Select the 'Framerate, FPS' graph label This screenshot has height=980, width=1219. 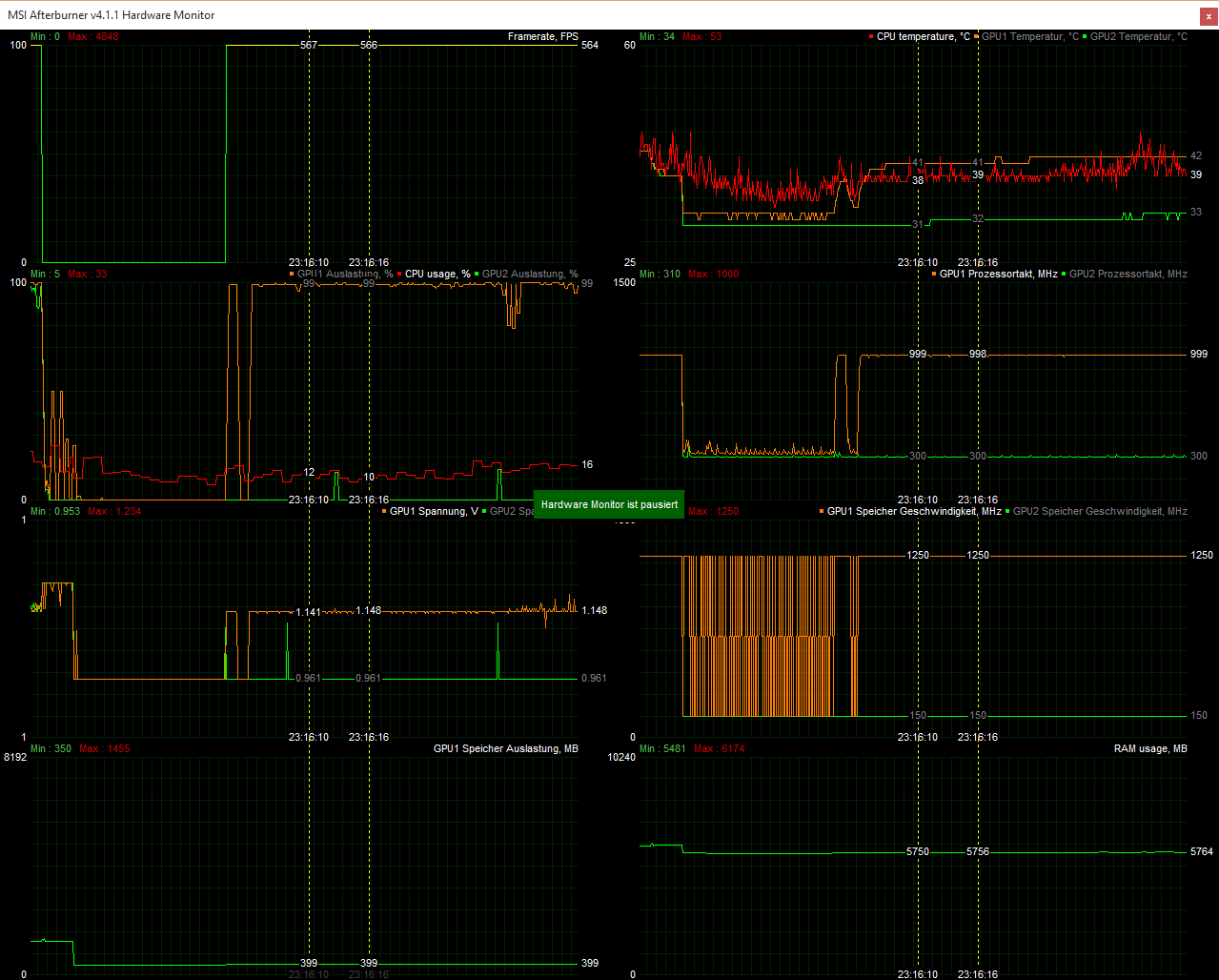click(x=543, y=36)
